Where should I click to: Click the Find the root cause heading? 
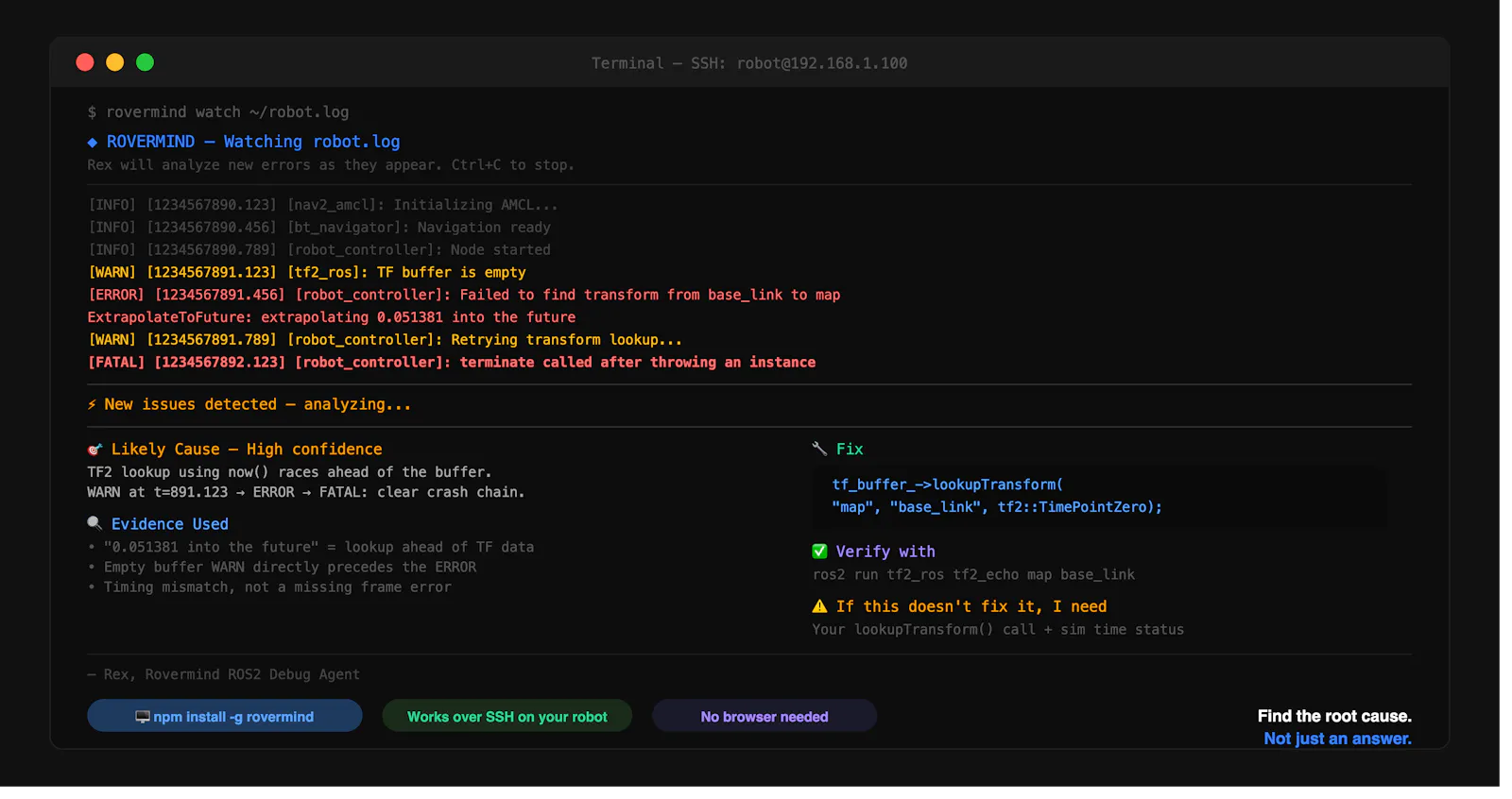[x=1334, y=716]
